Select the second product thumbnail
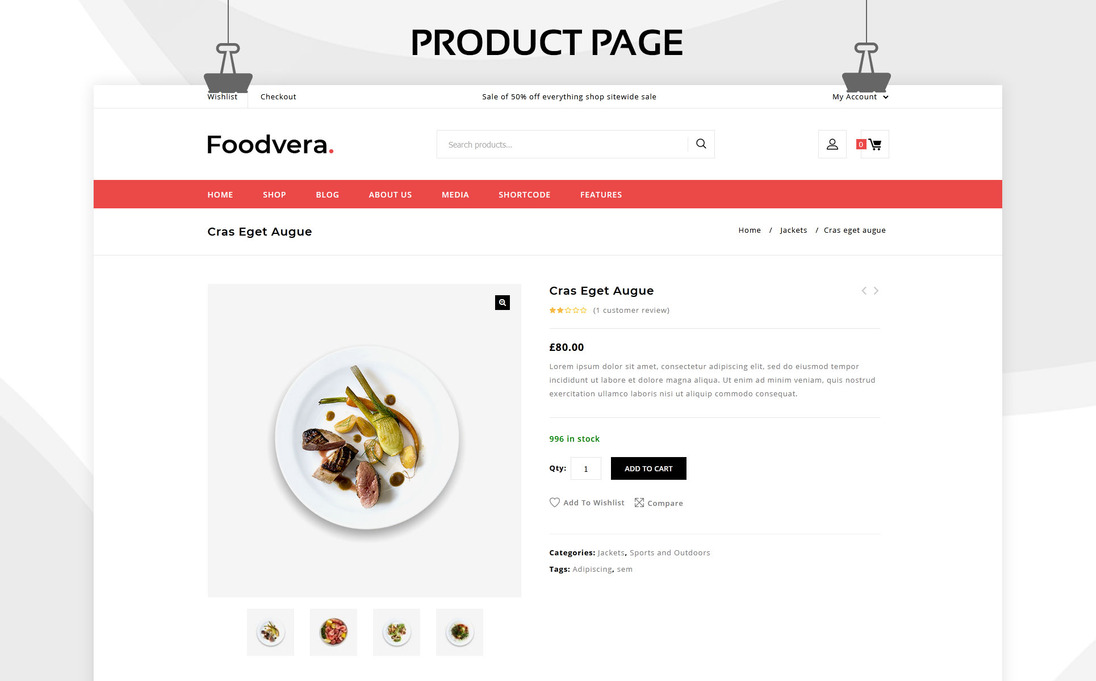The height and width of the screenshot is (681, 1096). (x=333, y=632)
